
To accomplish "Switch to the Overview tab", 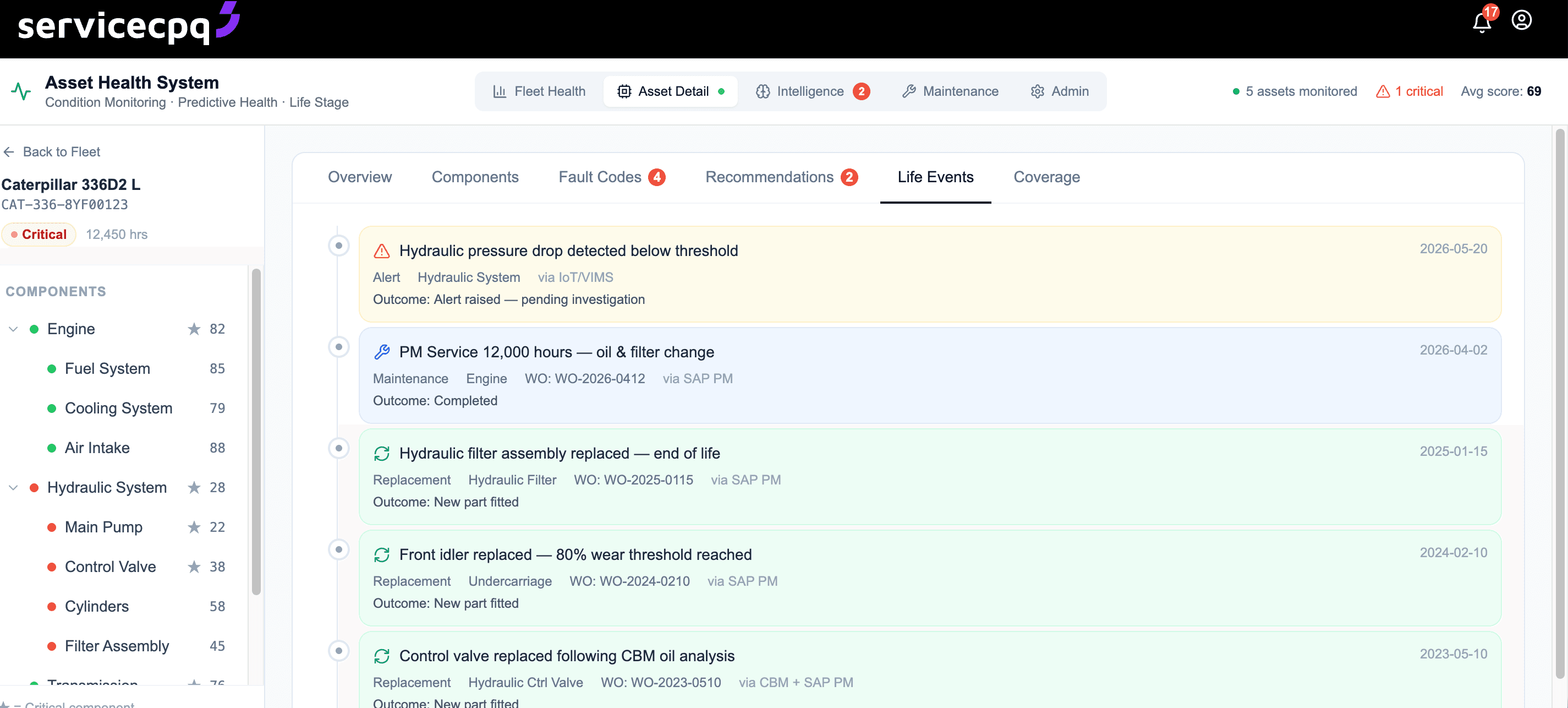I will (360, 177).
